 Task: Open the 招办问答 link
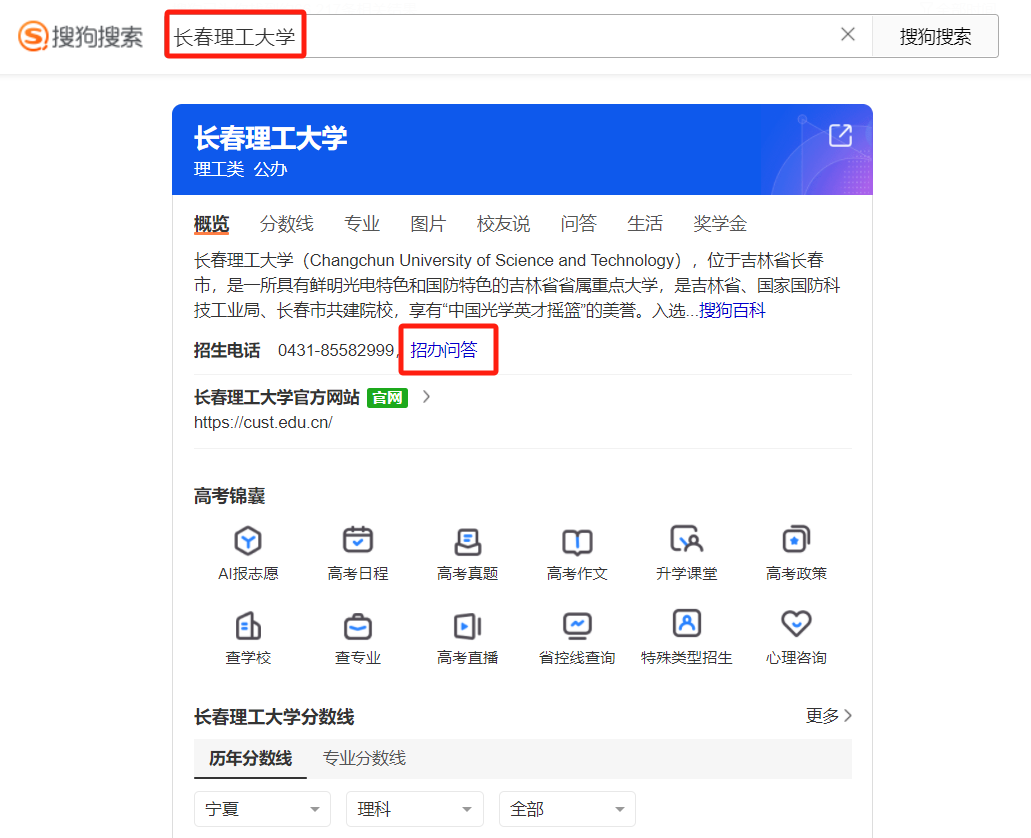click(444, 350)
